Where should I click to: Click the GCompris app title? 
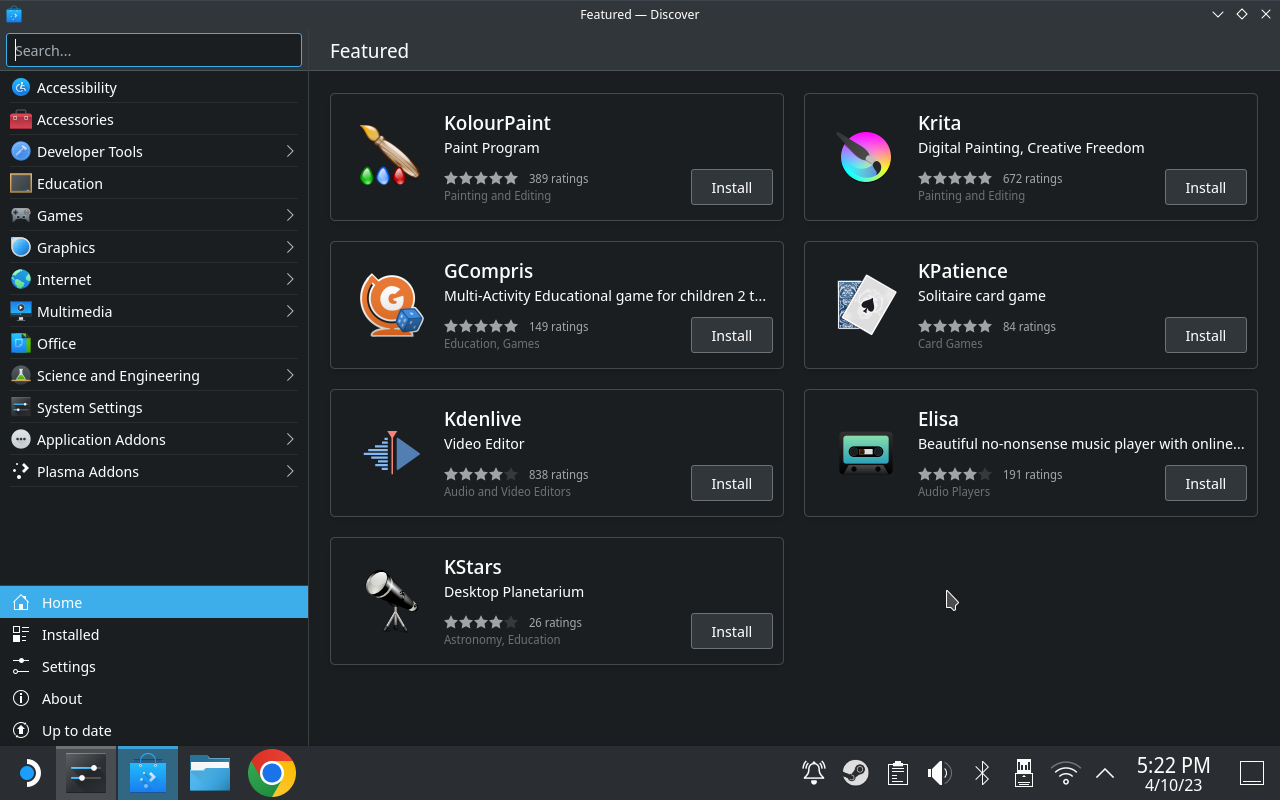(x=488, y=271)
